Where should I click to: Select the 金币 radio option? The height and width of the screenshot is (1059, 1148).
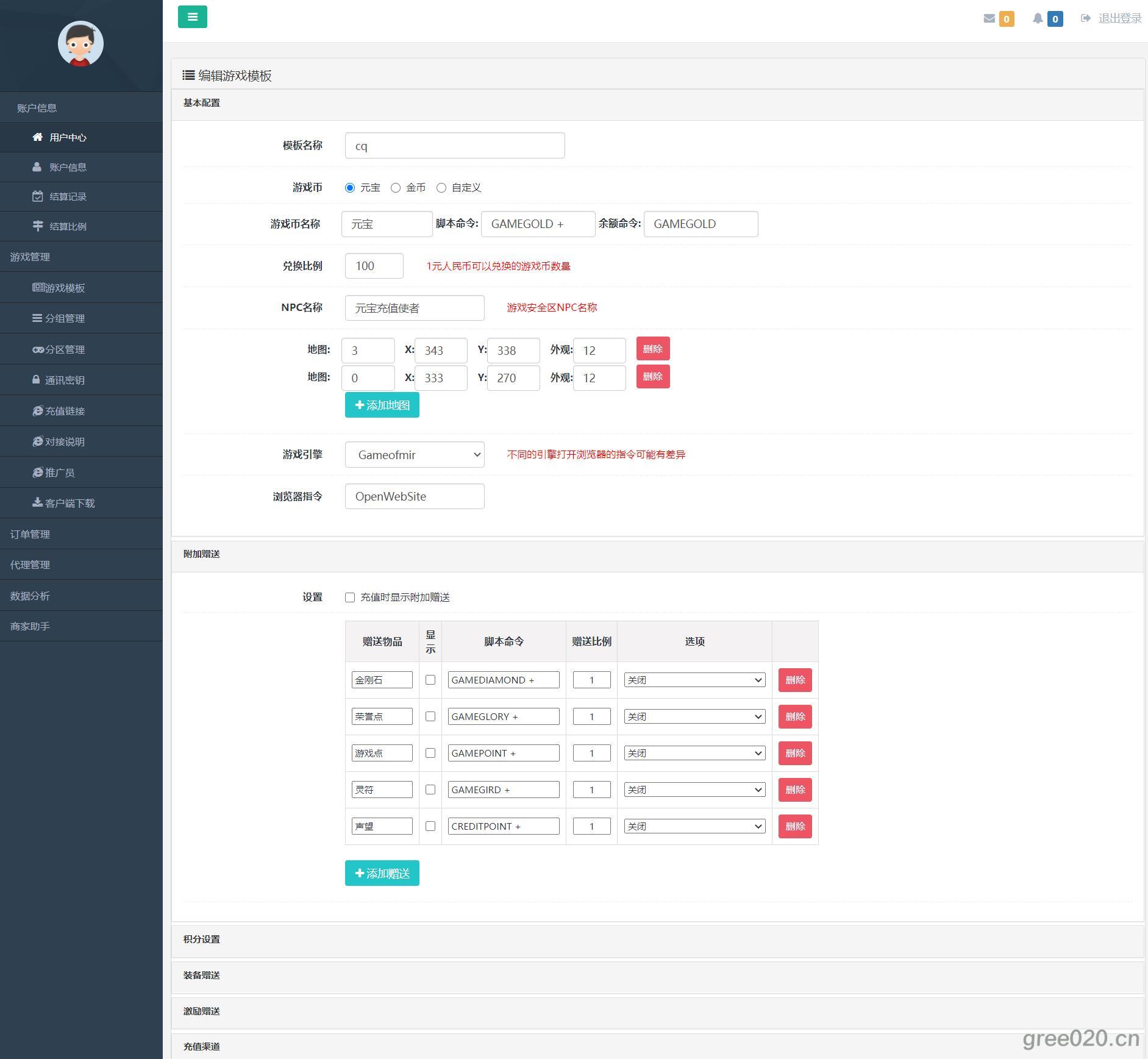coord(396,188)
